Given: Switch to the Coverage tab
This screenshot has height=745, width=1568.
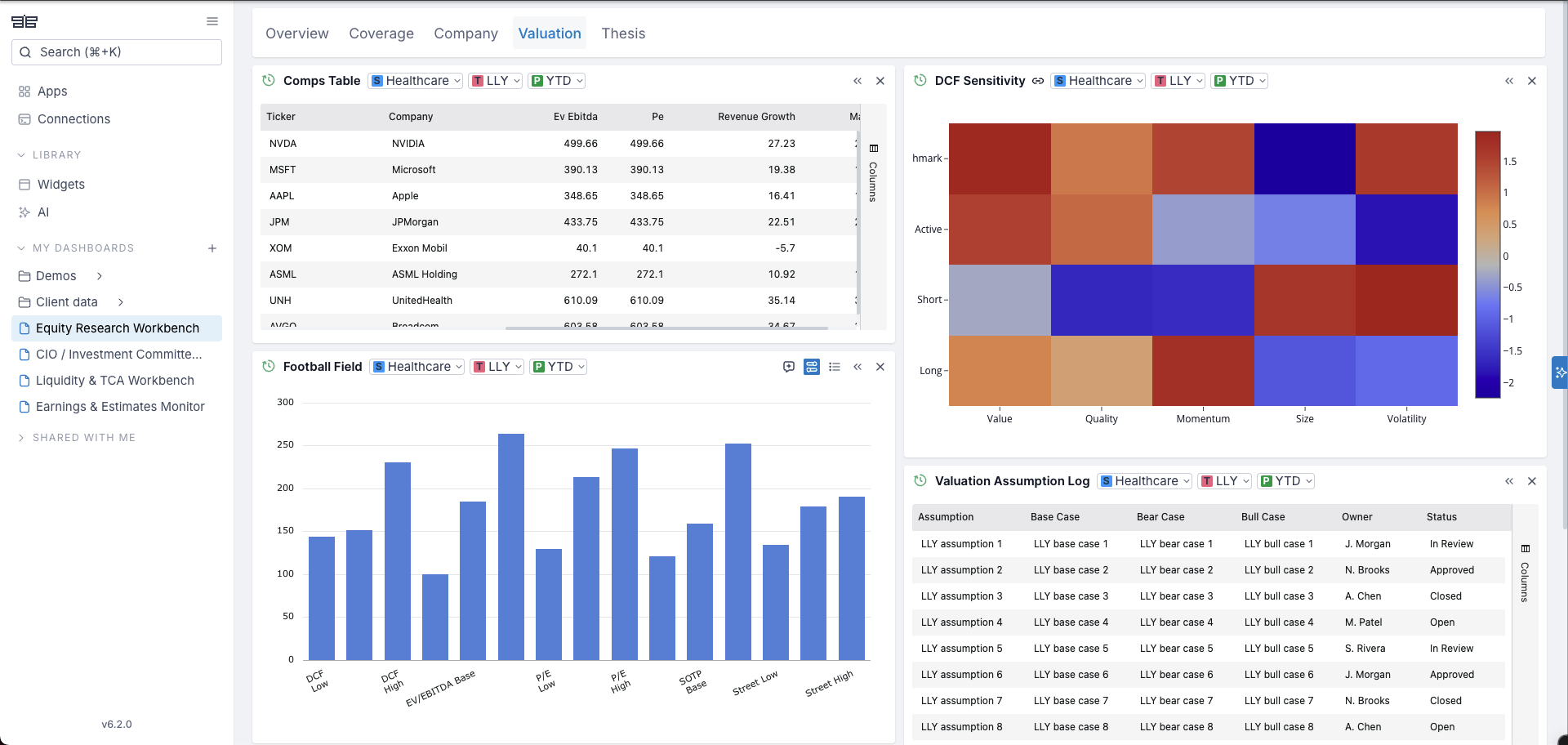Looking at the screenshot, I should pos(381,33).
